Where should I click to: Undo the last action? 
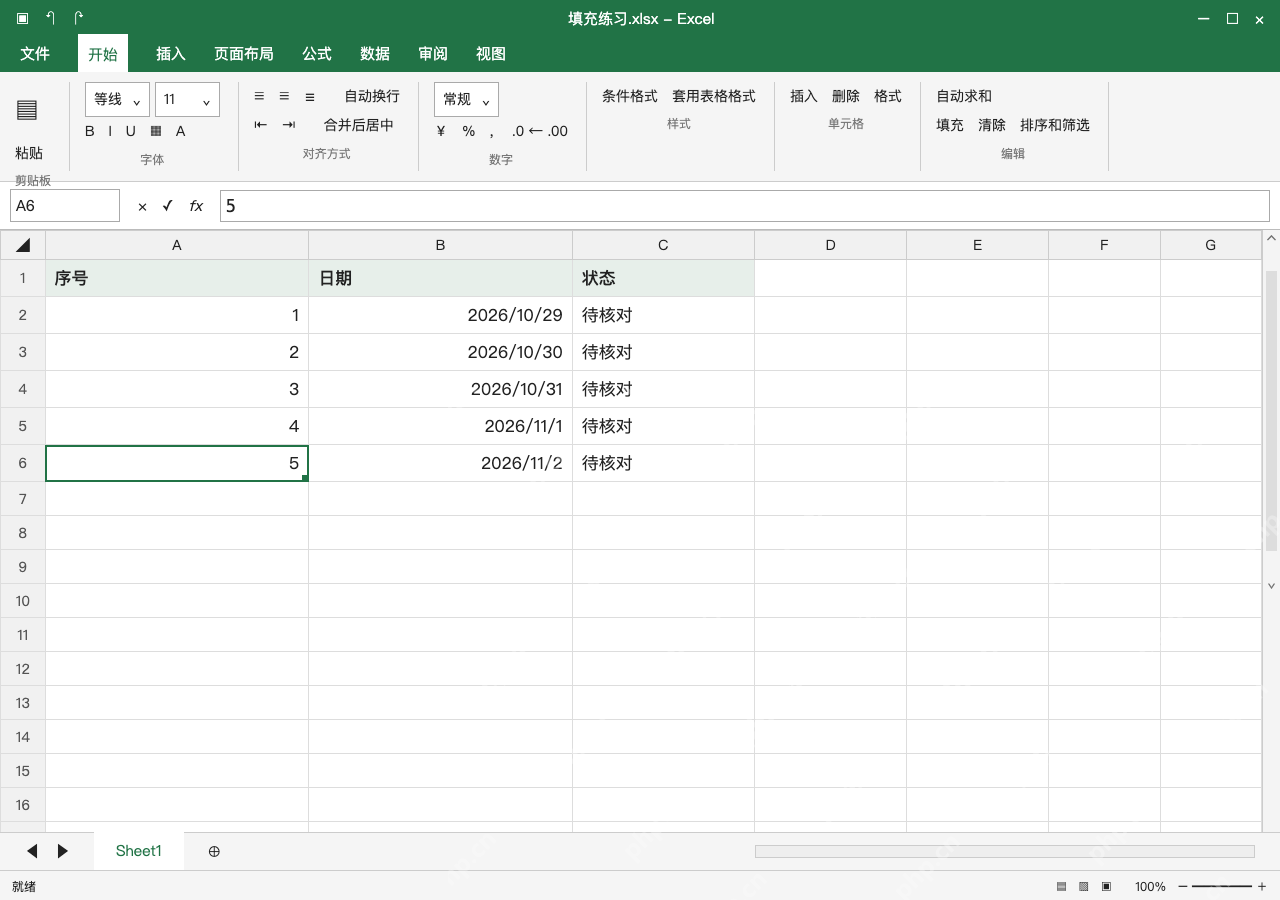click(51, 18)
